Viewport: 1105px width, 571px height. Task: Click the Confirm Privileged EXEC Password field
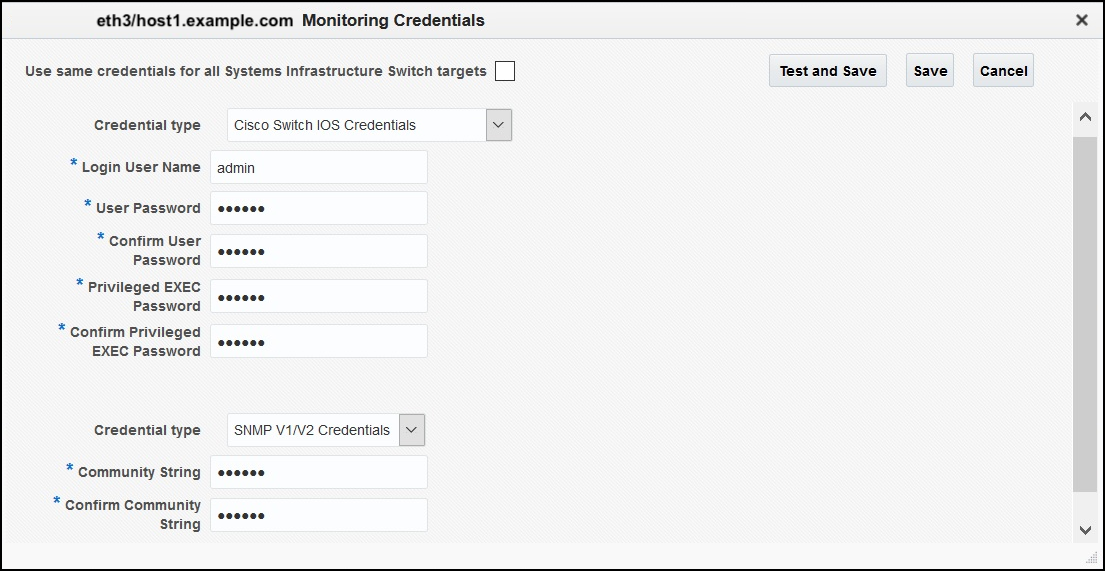tap(319, 341)
